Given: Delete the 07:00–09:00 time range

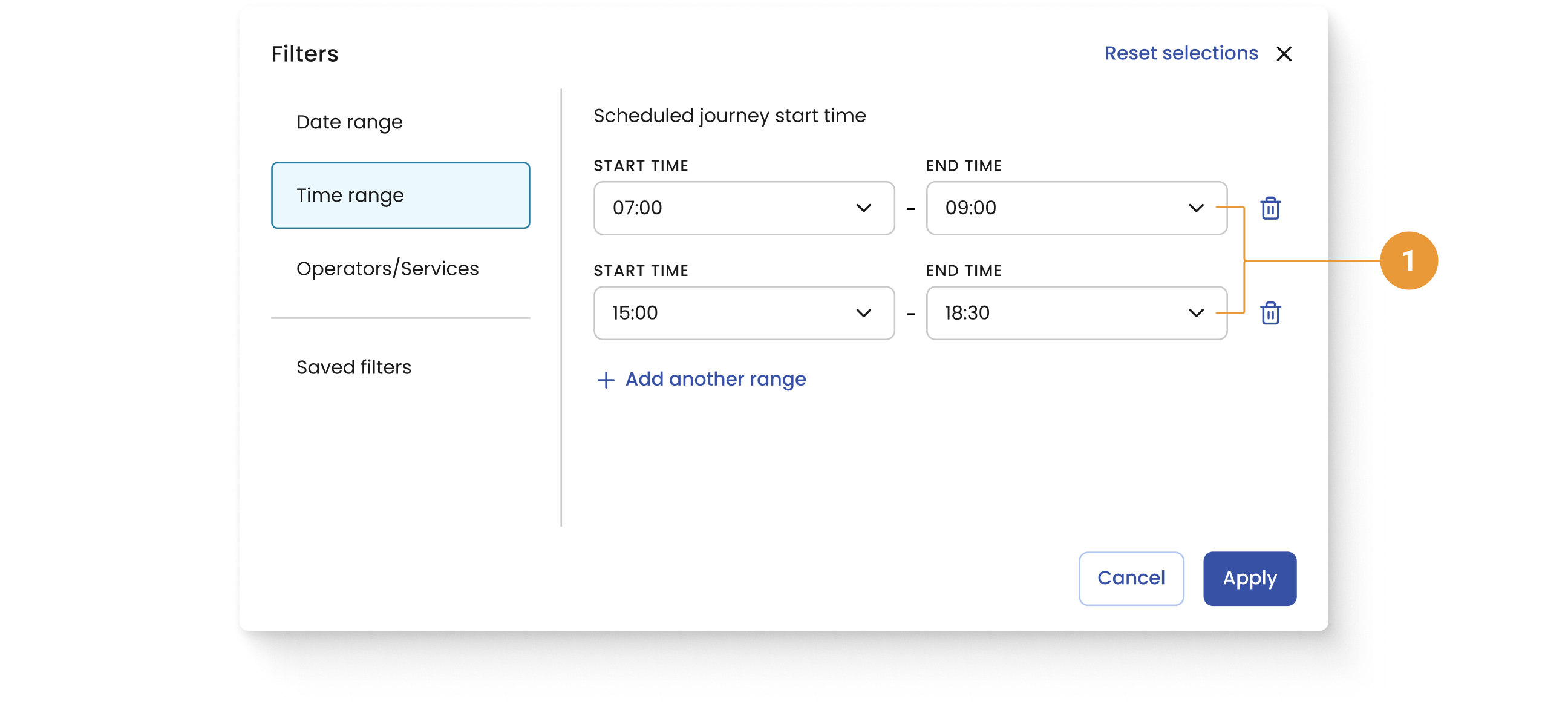Looking at the screenshot, I should (x=1270, y=208).
